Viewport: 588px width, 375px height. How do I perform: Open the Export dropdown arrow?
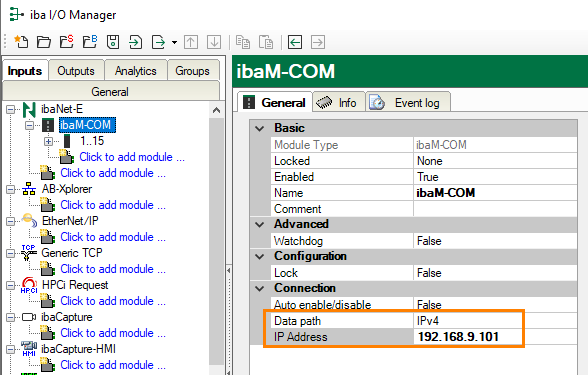(174, 42)
